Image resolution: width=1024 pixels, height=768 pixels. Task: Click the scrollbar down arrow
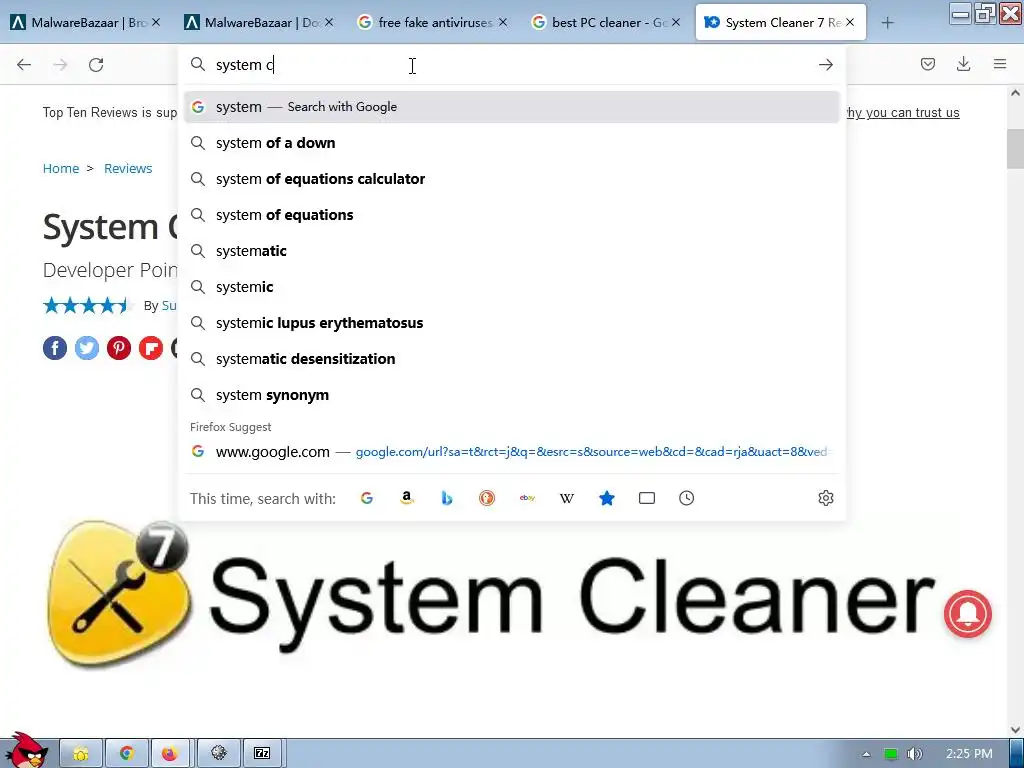tap(1015, 730)
